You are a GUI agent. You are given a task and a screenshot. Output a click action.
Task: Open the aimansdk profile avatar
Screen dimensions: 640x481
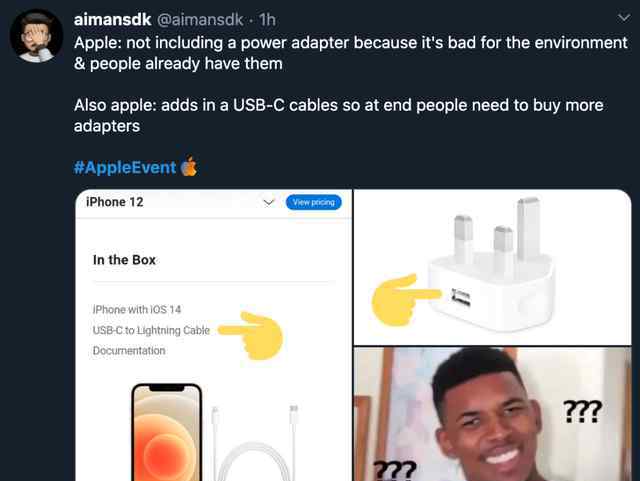[36, 36]
